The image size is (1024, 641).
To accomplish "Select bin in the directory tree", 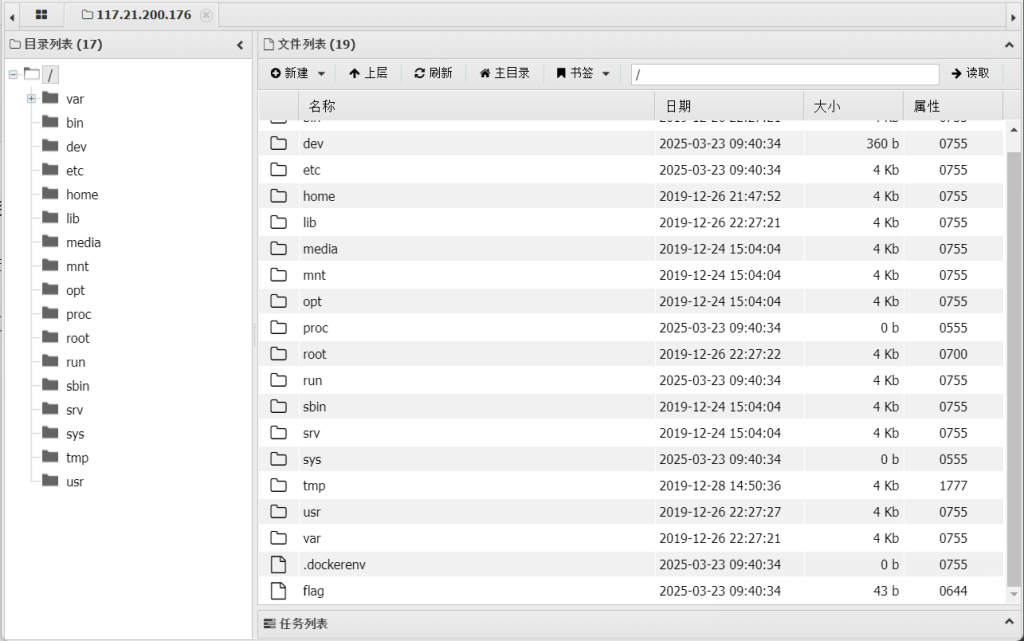I will click(x=74, y=123).
